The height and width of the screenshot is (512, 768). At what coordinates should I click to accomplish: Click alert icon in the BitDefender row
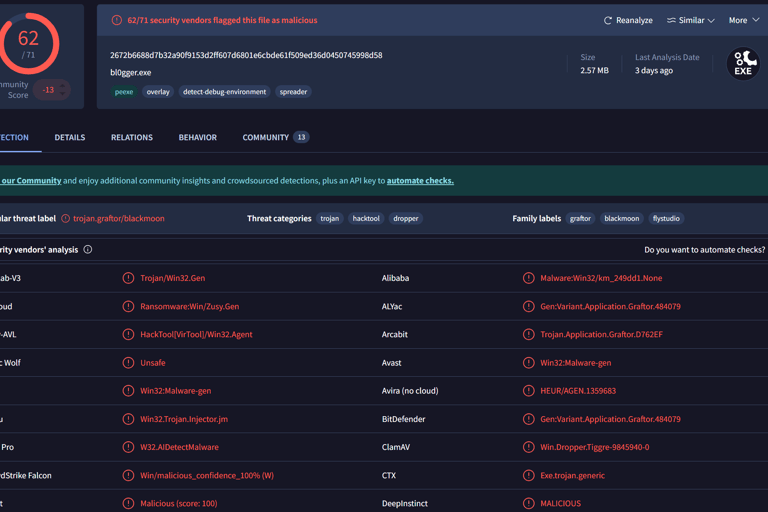(528, 419)
